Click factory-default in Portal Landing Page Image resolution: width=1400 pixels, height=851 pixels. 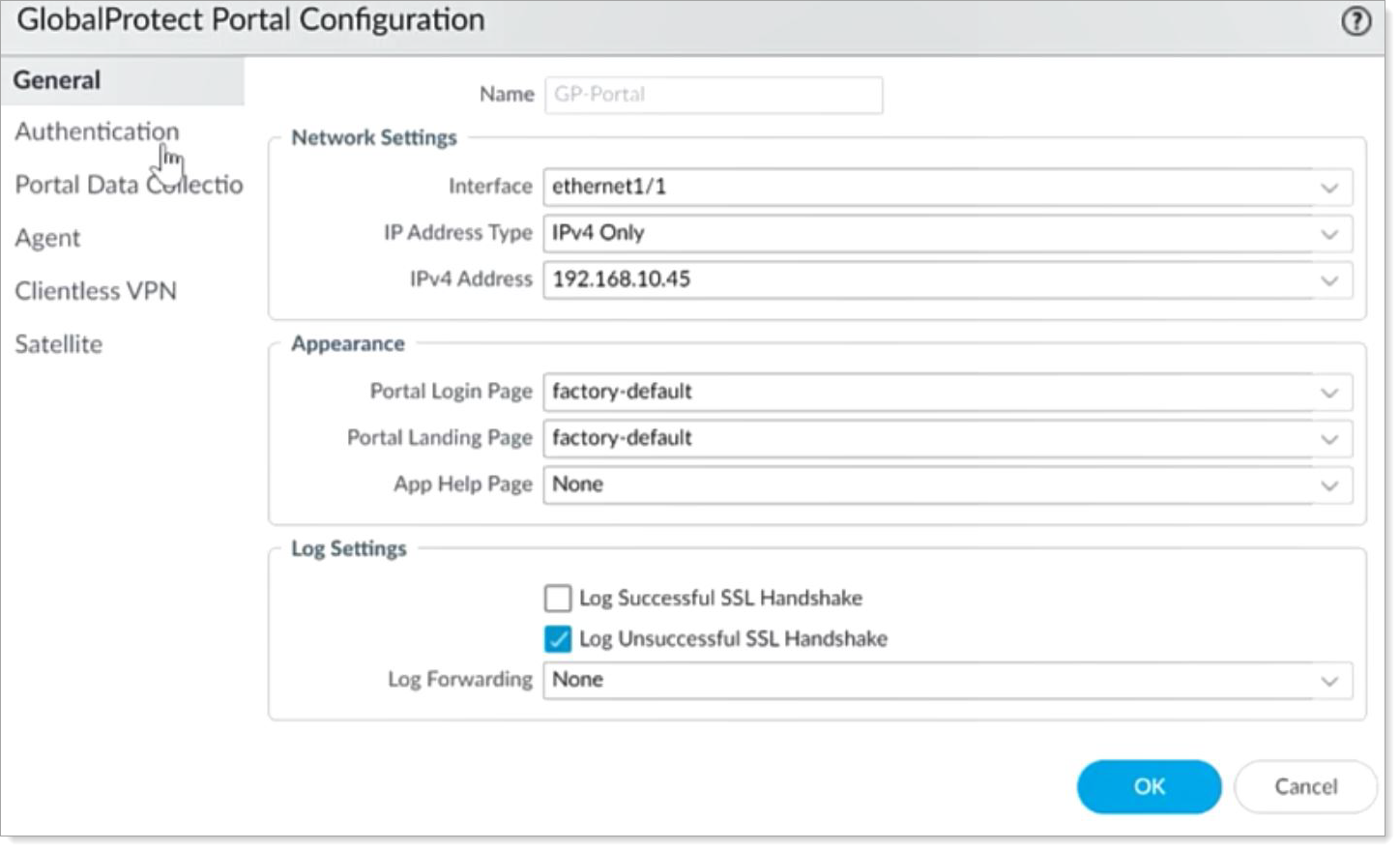[948, 438]
